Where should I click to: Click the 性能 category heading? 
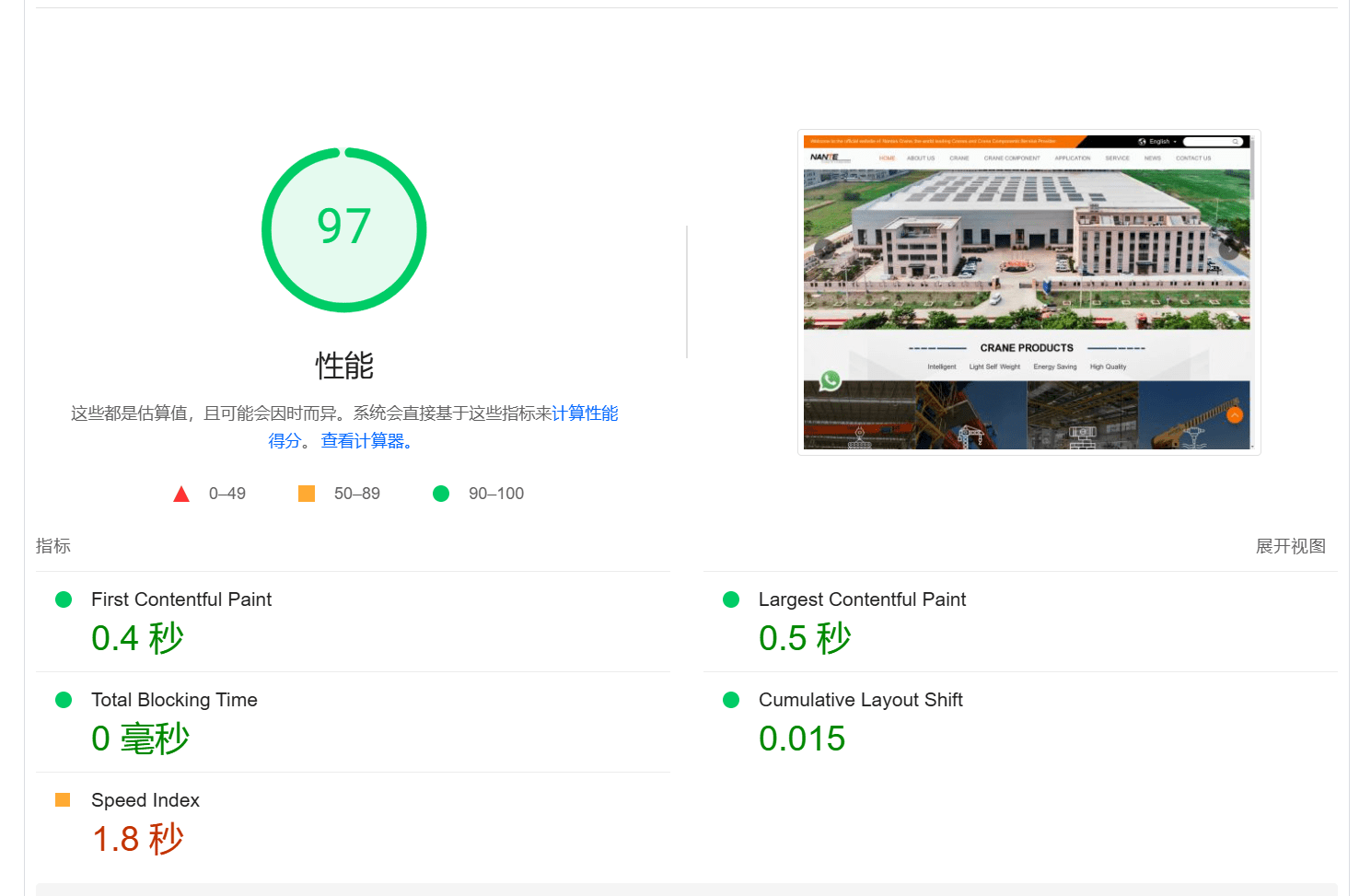pos(344,366)
